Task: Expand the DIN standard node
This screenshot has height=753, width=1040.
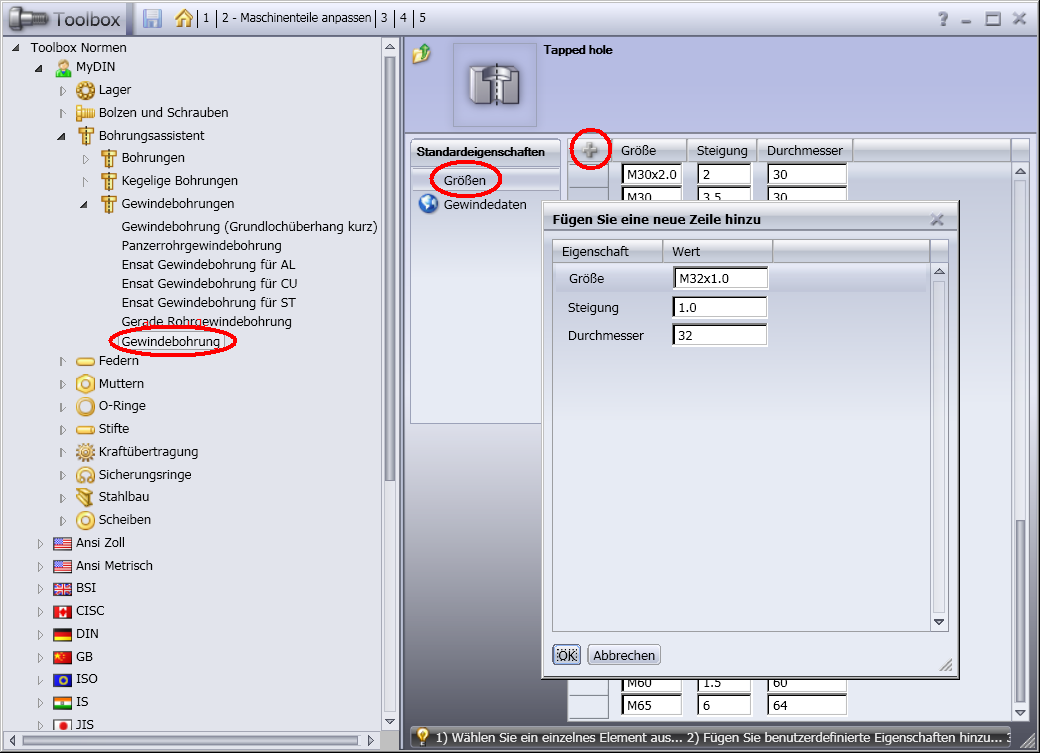Action: [x=40, y=635]
